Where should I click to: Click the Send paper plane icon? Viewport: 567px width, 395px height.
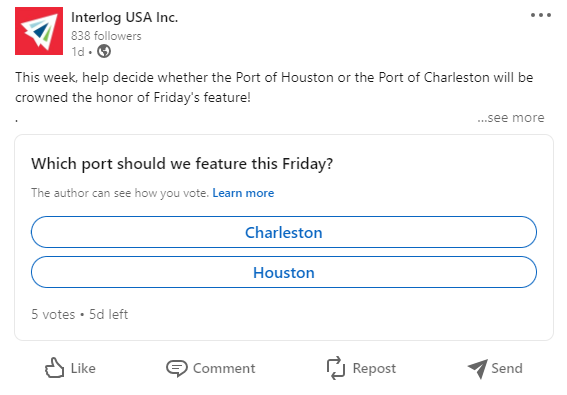(477, 369)
